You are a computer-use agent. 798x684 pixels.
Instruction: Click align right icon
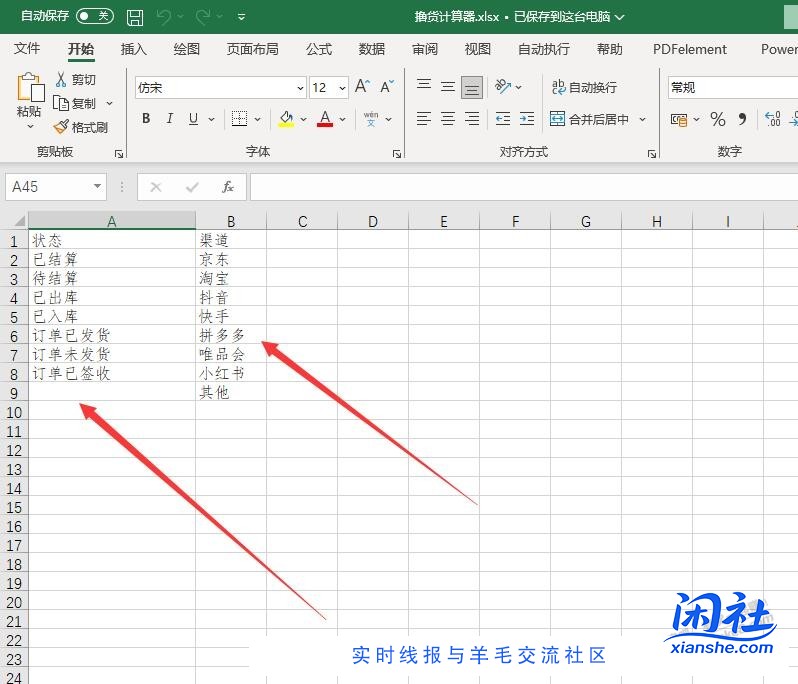472,119
